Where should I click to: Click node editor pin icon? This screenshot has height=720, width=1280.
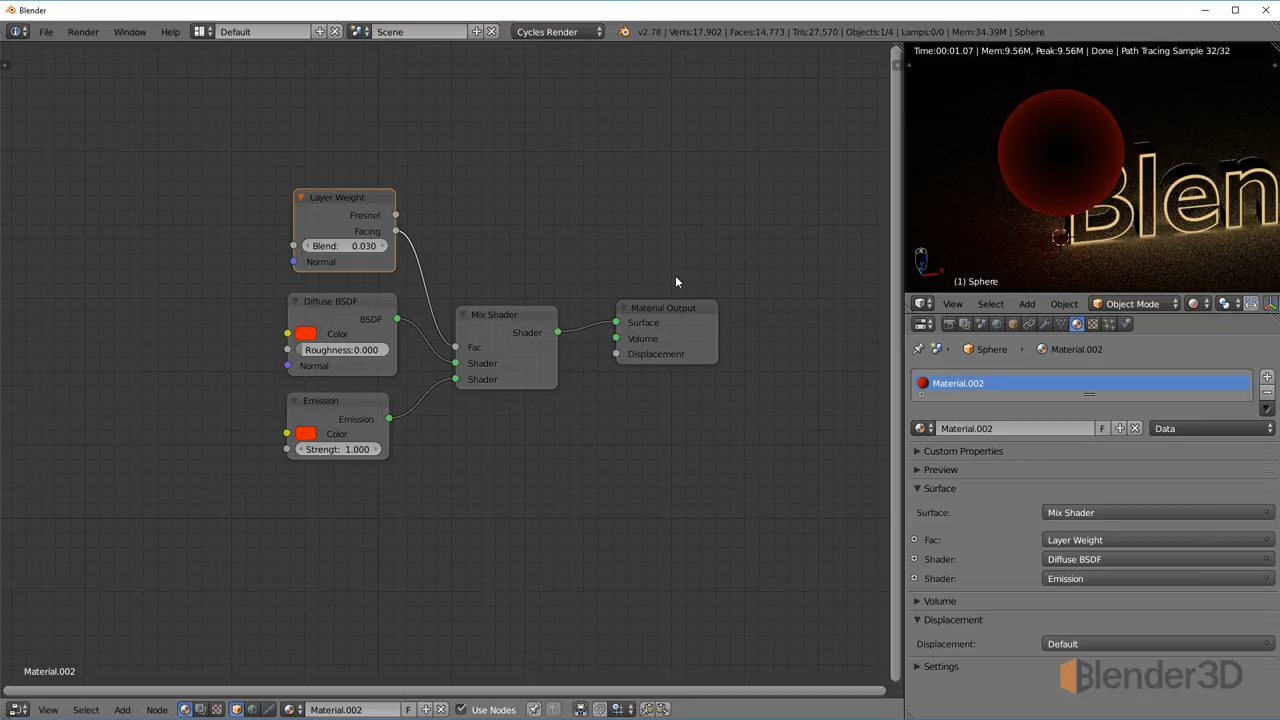(x=533, y=710)
